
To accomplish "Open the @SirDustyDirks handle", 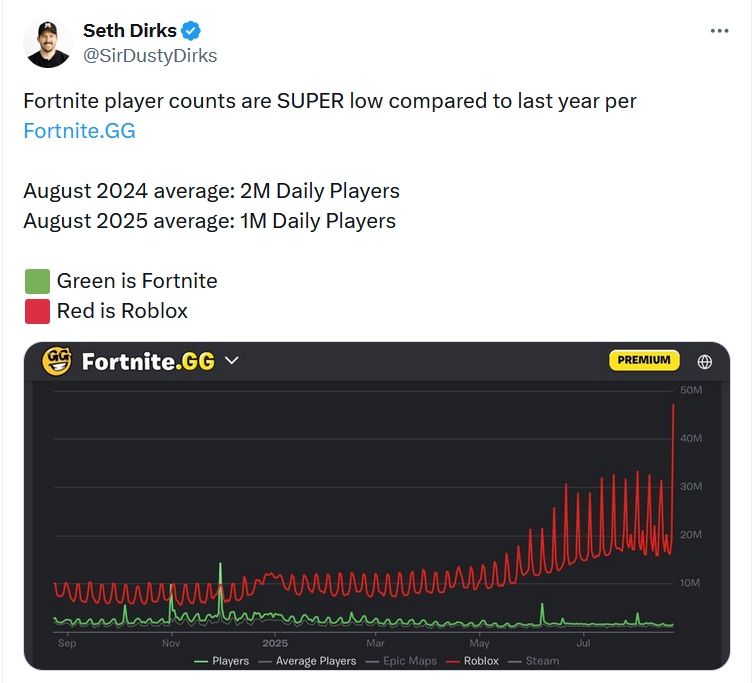I will (x=150, y=56).
